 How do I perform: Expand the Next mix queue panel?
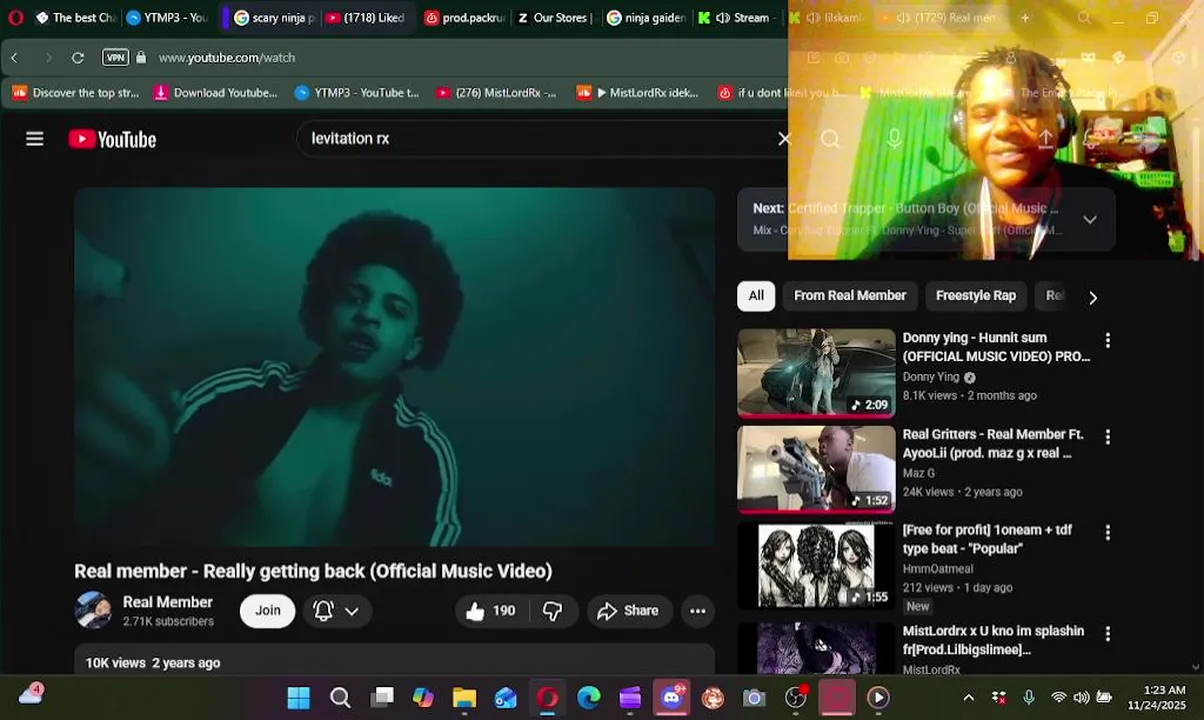(1090, 220)
